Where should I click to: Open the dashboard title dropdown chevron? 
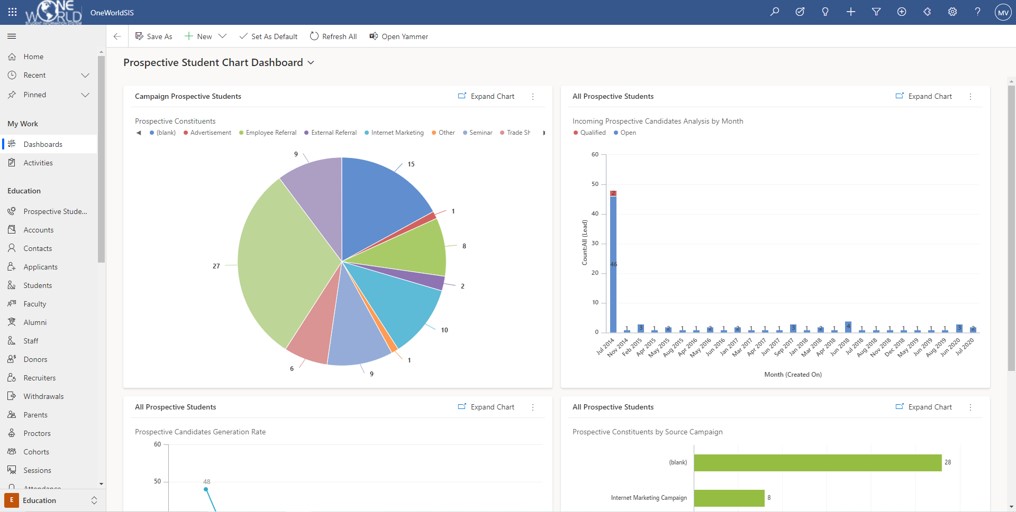[x=311, y=63]
